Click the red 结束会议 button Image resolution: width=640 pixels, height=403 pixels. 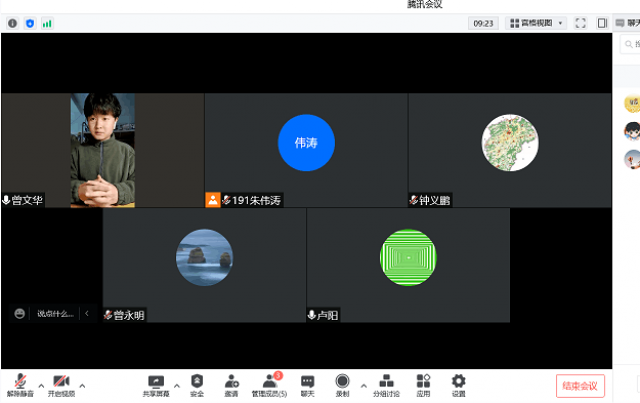point(580,385)
